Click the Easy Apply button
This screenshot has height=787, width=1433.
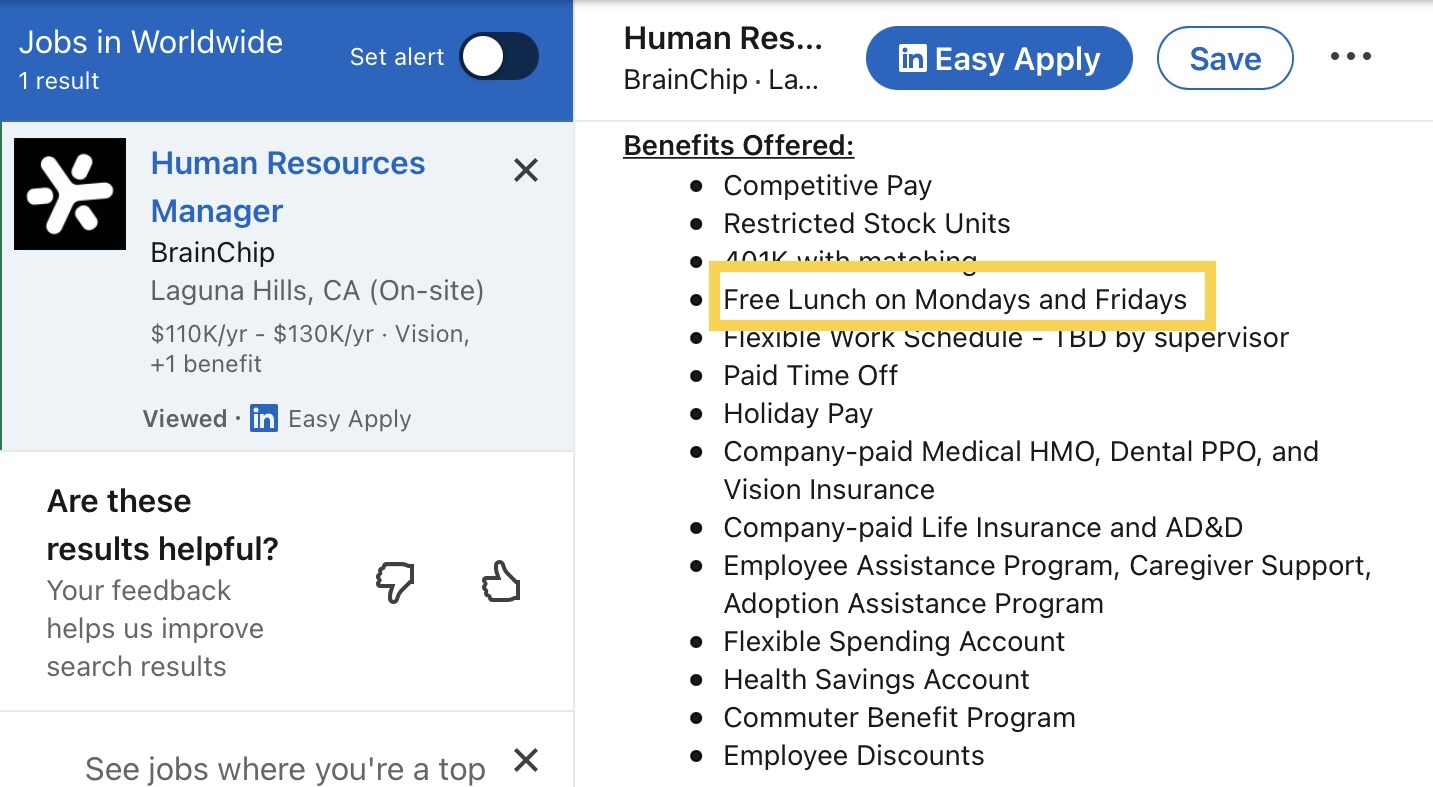999,59
